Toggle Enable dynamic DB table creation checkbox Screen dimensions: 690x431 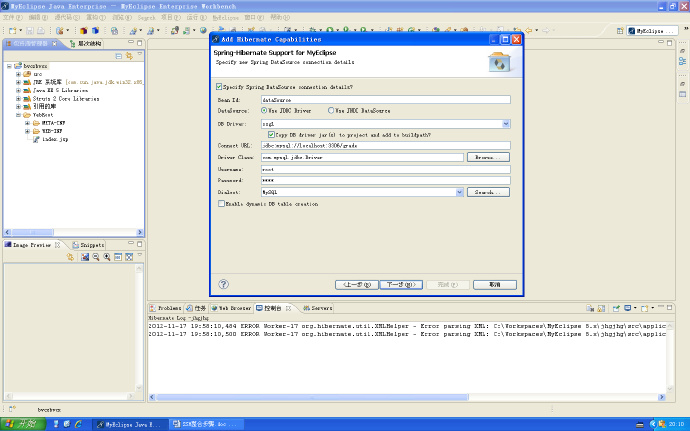(x=221, y=203)
